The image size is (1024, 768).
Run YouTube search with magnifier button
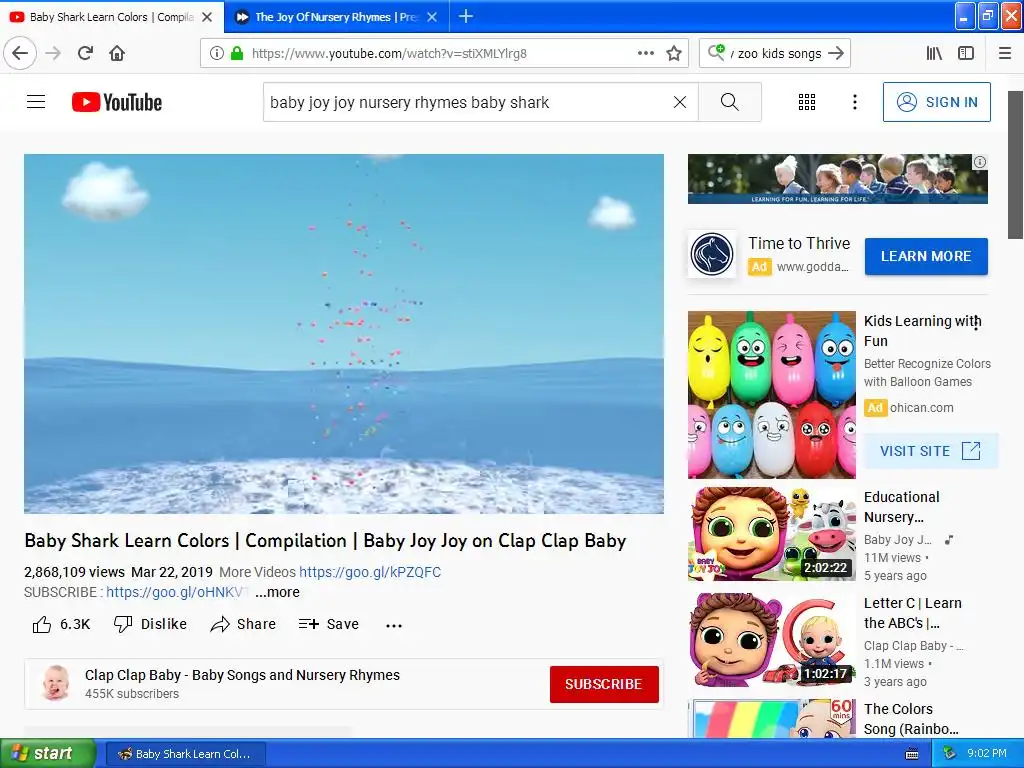pos(729,102)
